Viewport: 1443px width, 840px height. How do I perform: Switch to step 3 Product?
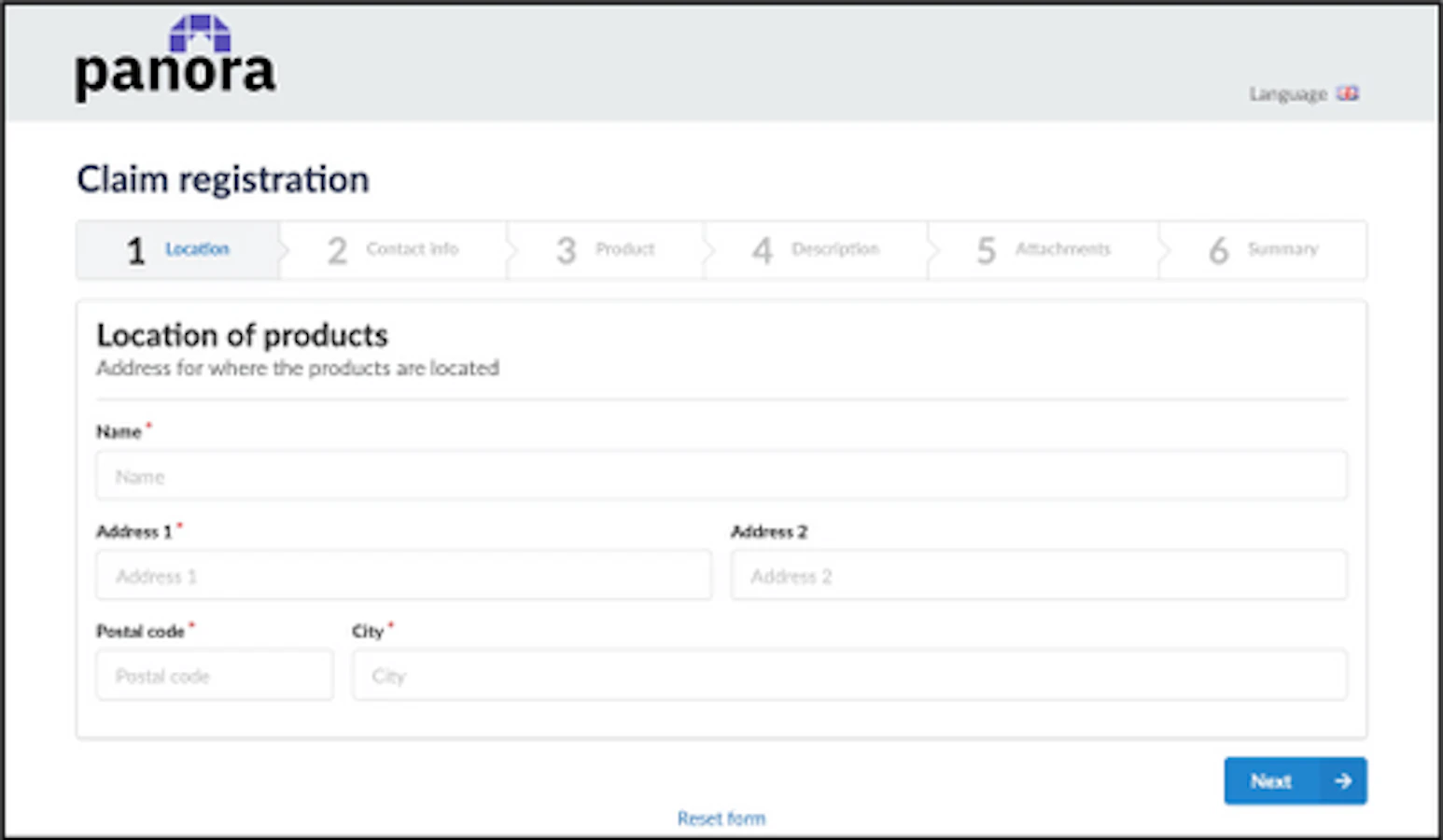(x=606, y=250)
